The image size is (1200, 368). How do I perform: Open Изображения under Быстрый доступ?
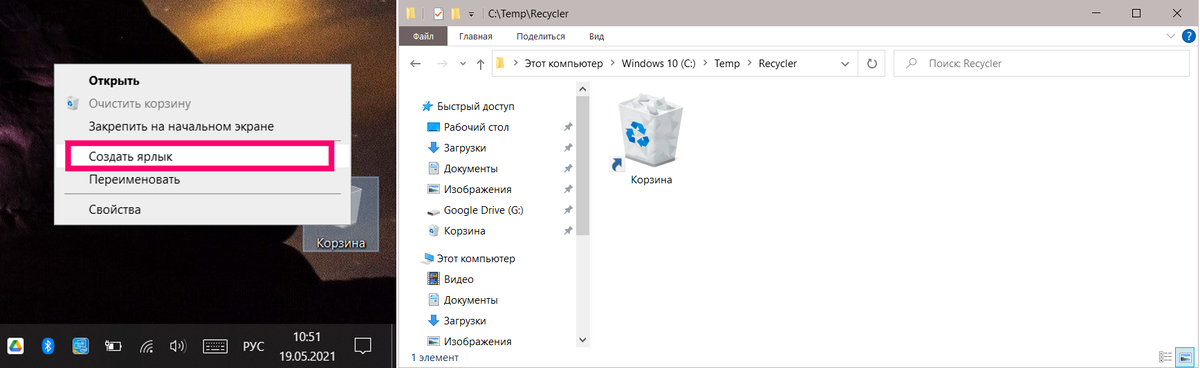click(x=477, y=189)
